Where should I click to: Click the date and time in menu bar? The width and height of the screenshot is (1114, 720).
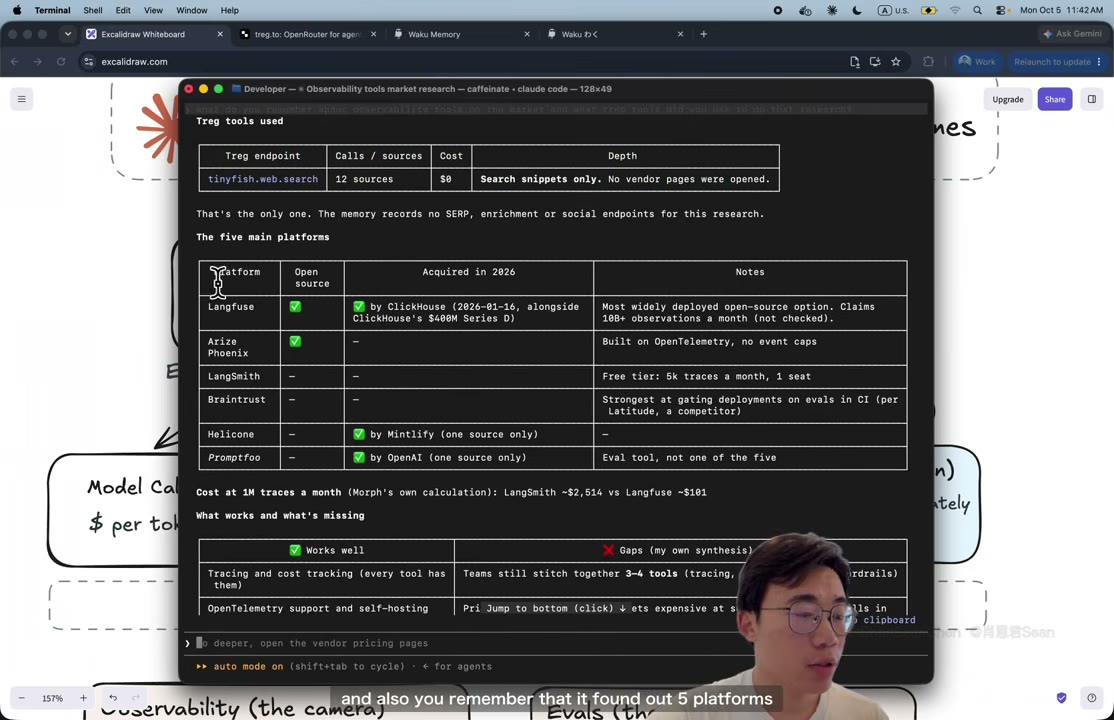pos(1061,11)
